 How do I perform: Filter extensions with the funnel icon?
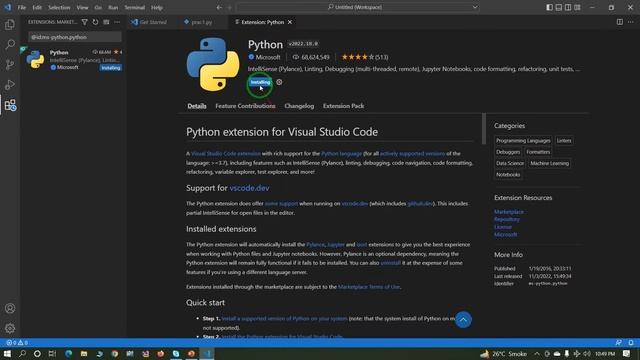coord(84,22)
